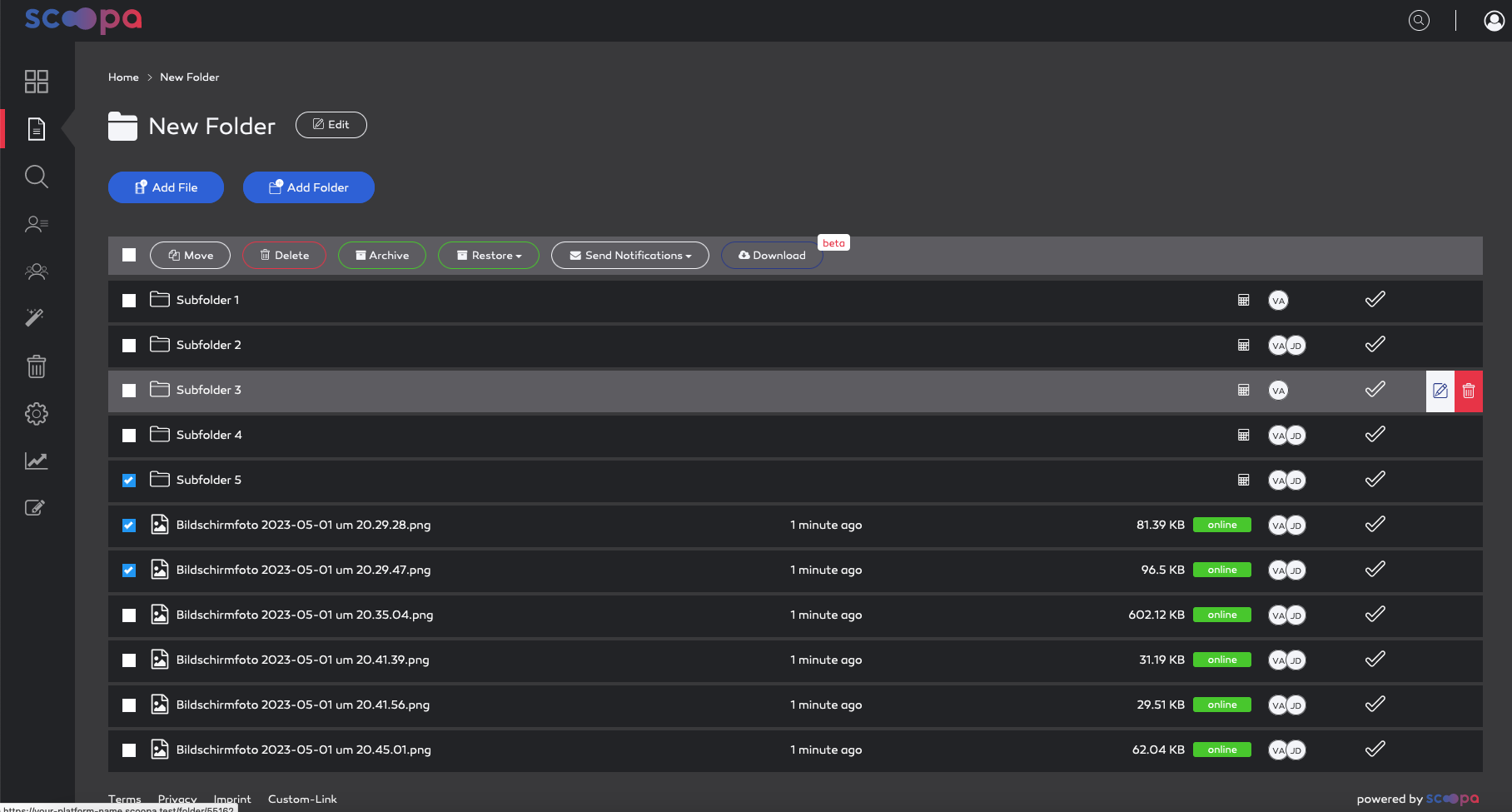Check the Subfolder 3 checkbox
The height and width of the screenshot is (812, 1512).
pos(129,391)
